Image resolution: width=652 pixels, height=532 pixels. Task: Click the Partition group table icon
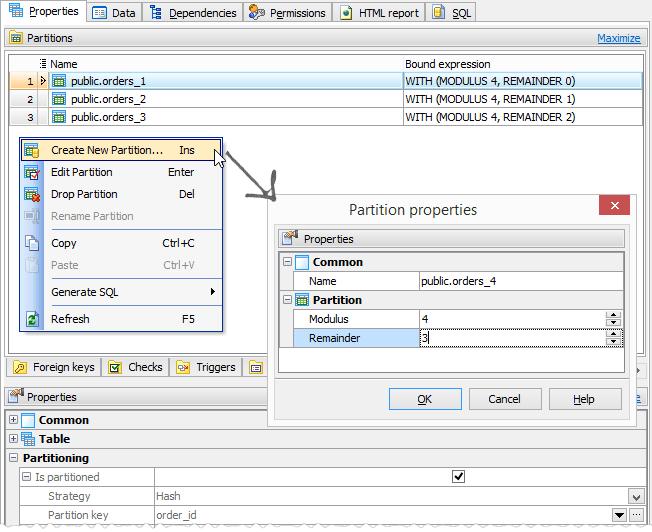click(302, 299)
